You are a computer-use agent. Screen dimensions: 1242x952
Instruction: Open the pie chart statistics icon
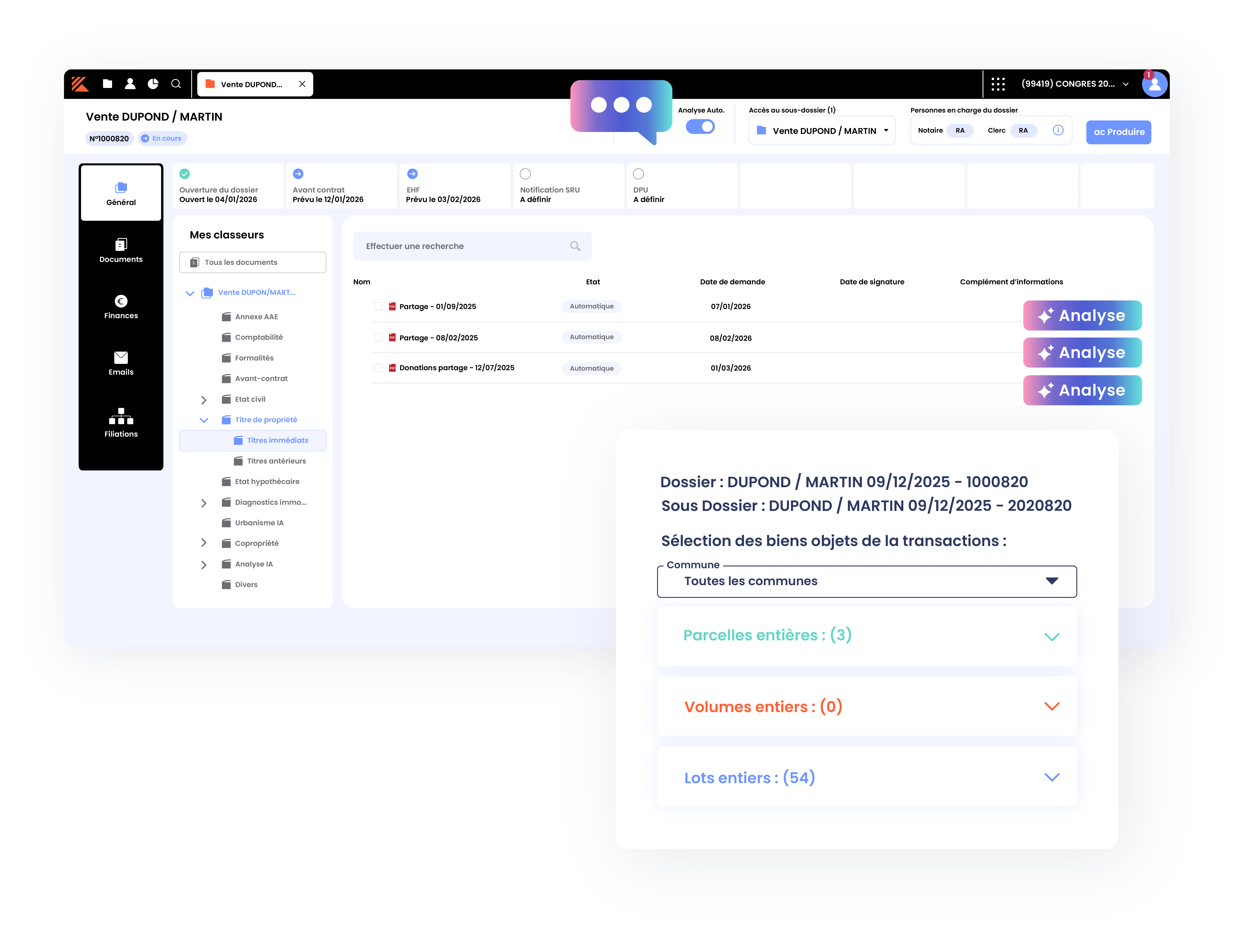pyautogui.click(x=153, y=84)
